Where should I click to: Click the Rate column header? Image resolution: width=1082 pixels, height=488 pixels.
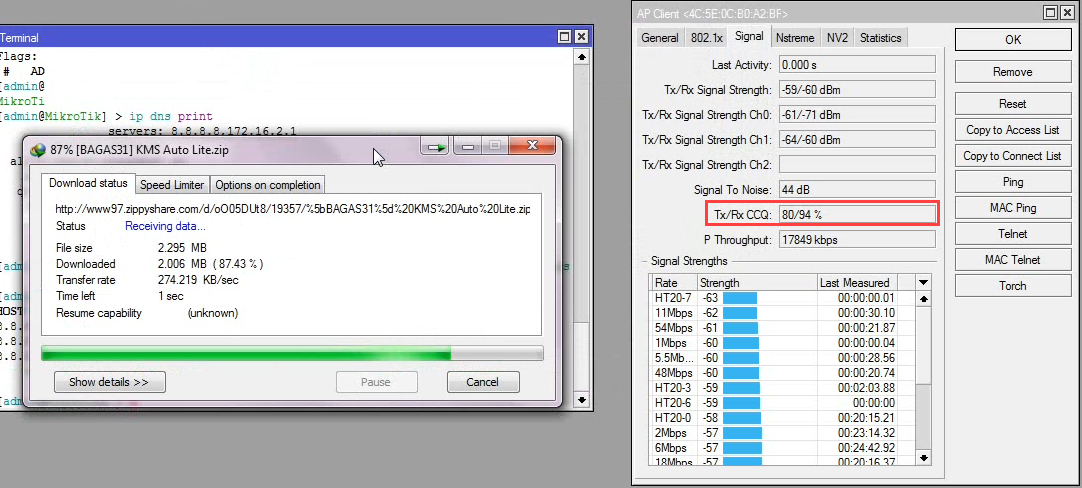[x=673, y=283]
